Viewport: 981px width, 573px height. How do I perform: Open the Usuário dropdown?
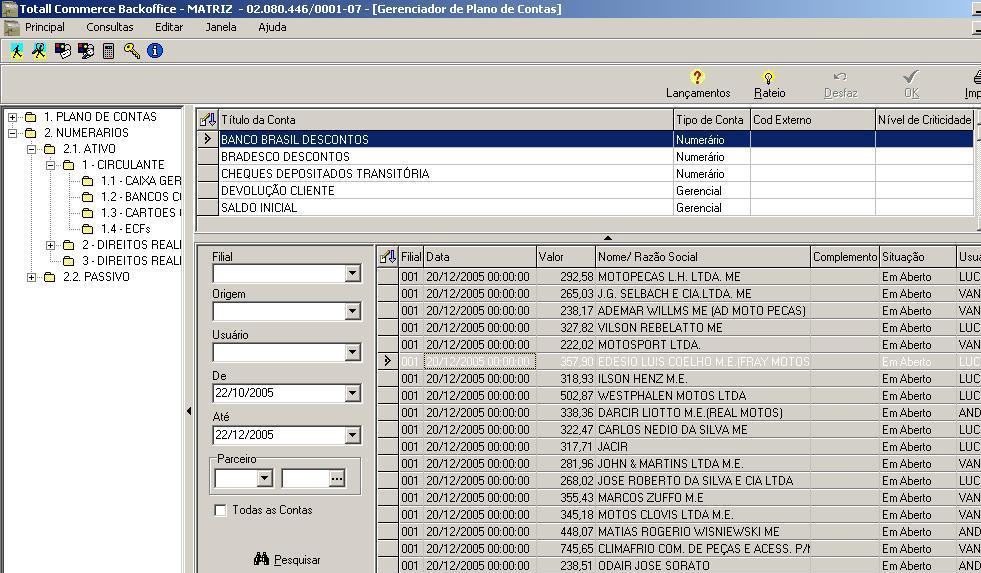click(x=353, y=352)
